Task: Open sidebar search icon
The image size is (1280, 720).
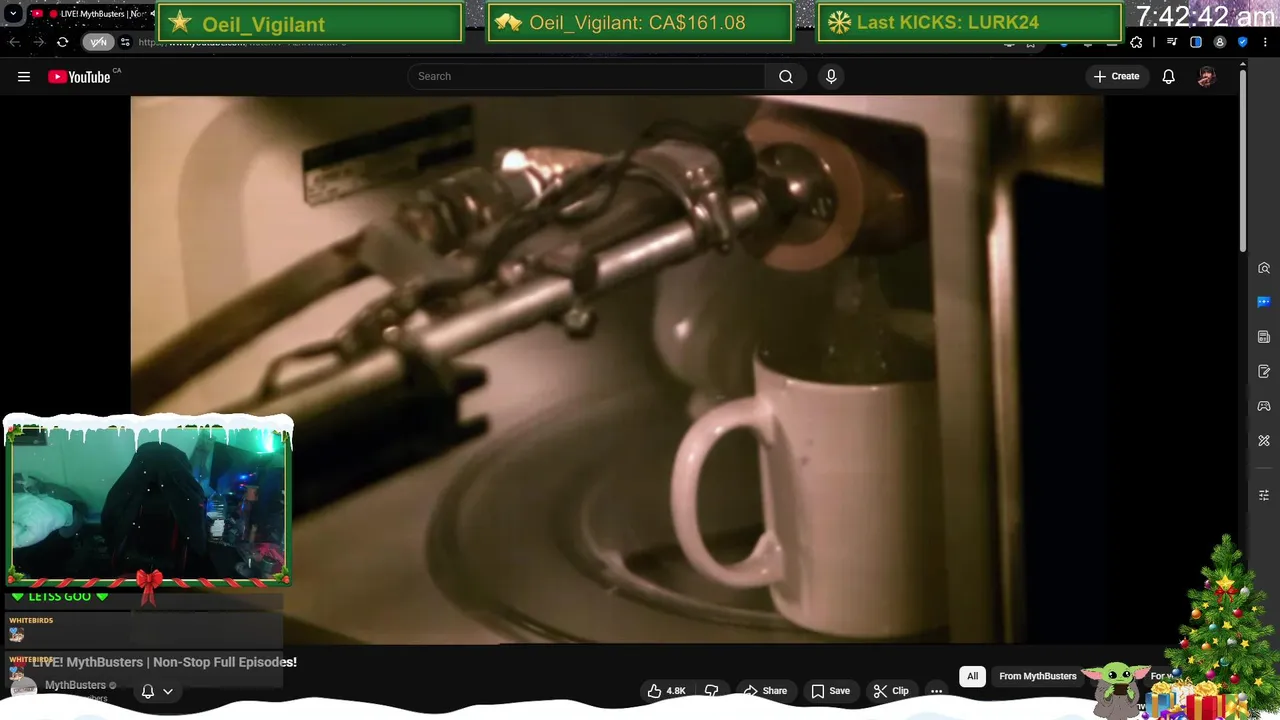Action: [x=1264, y=268]
